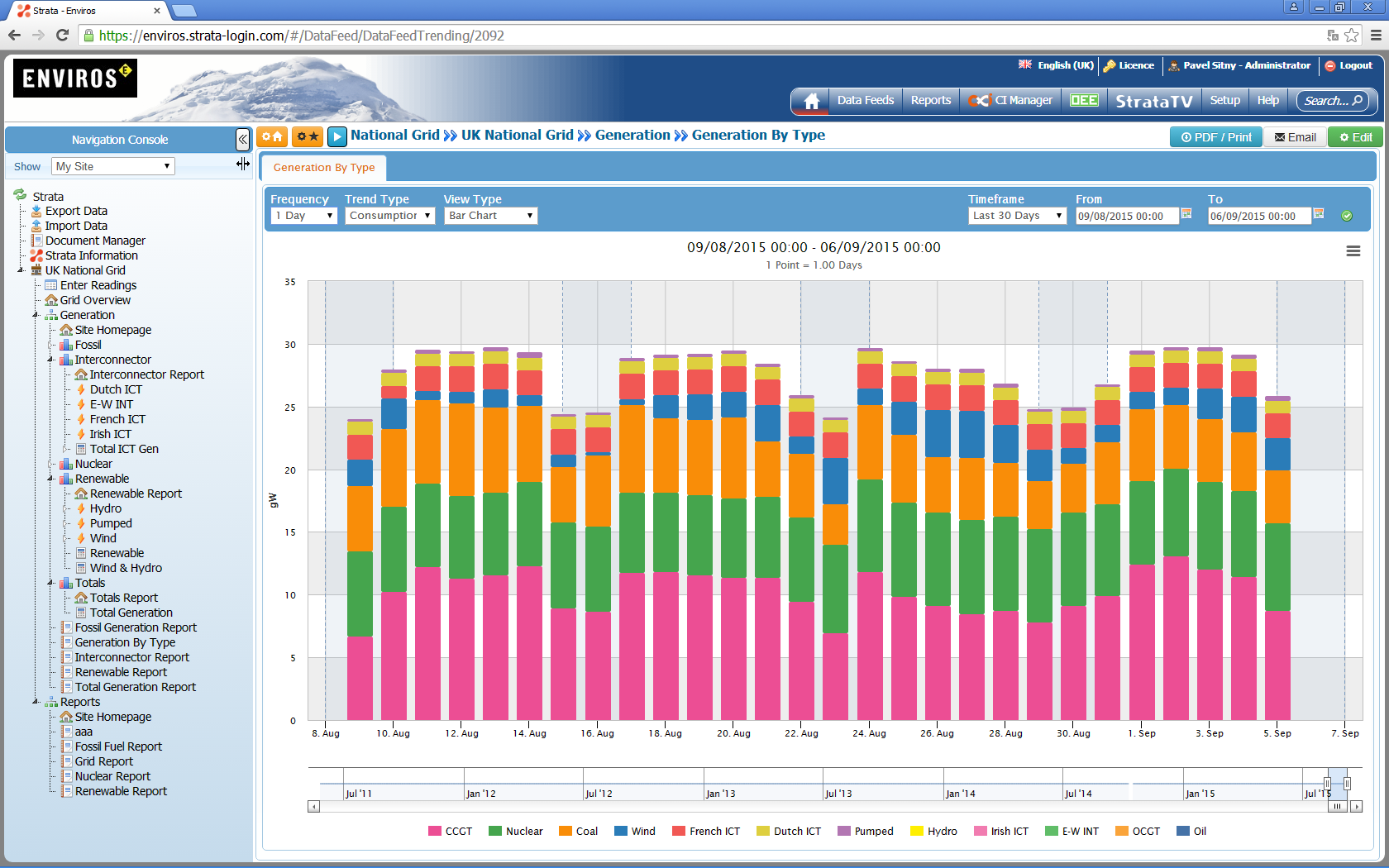Viewport: 1389px width, 868px height.
Task: Open the Reports menu in top navigation
Action: coord(930,101)
